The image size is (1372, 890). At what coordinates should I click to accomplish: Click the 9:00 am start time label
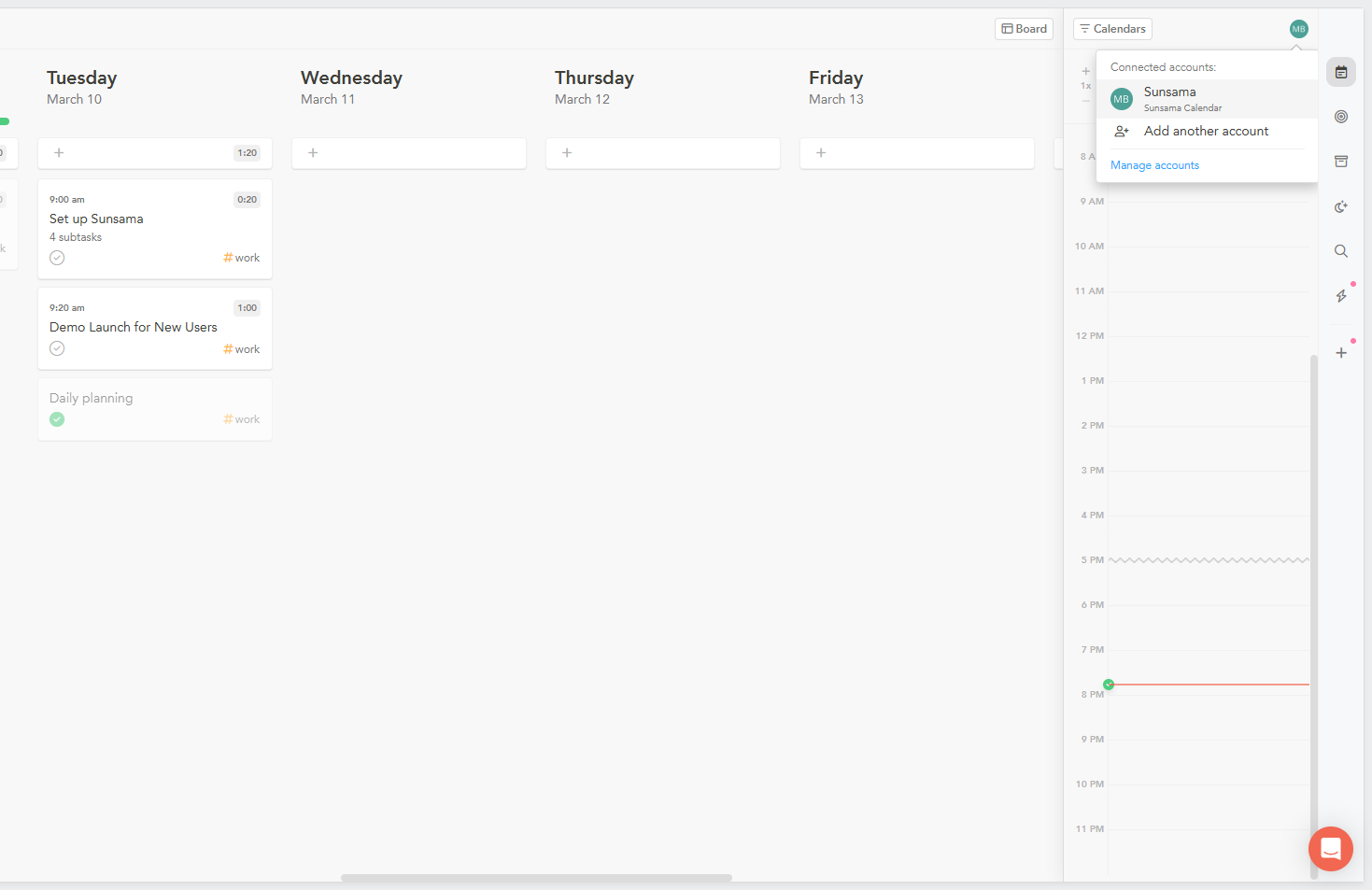pos(67,200)
